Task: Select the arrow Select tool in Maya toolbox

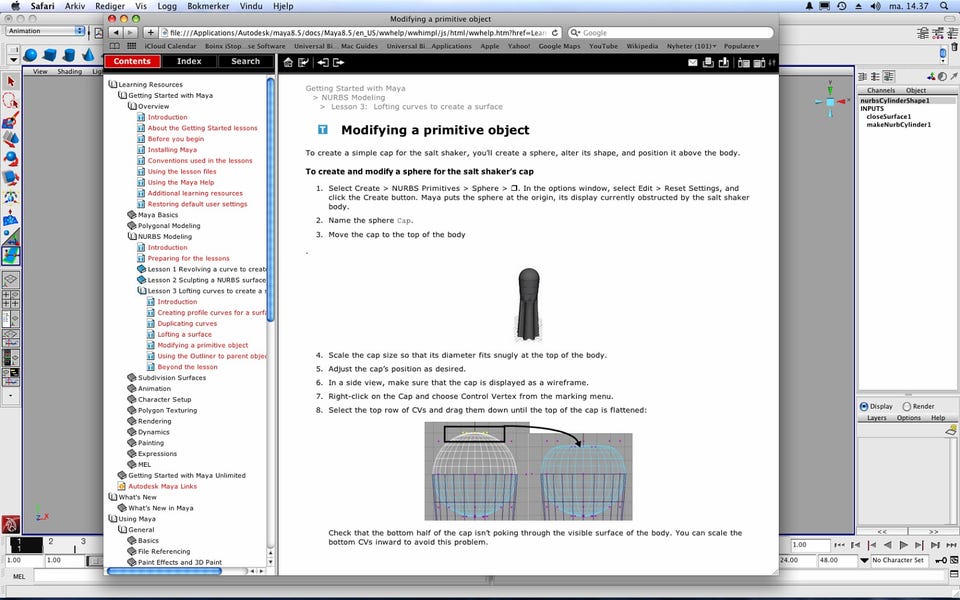Action: (x=10, y=81)
